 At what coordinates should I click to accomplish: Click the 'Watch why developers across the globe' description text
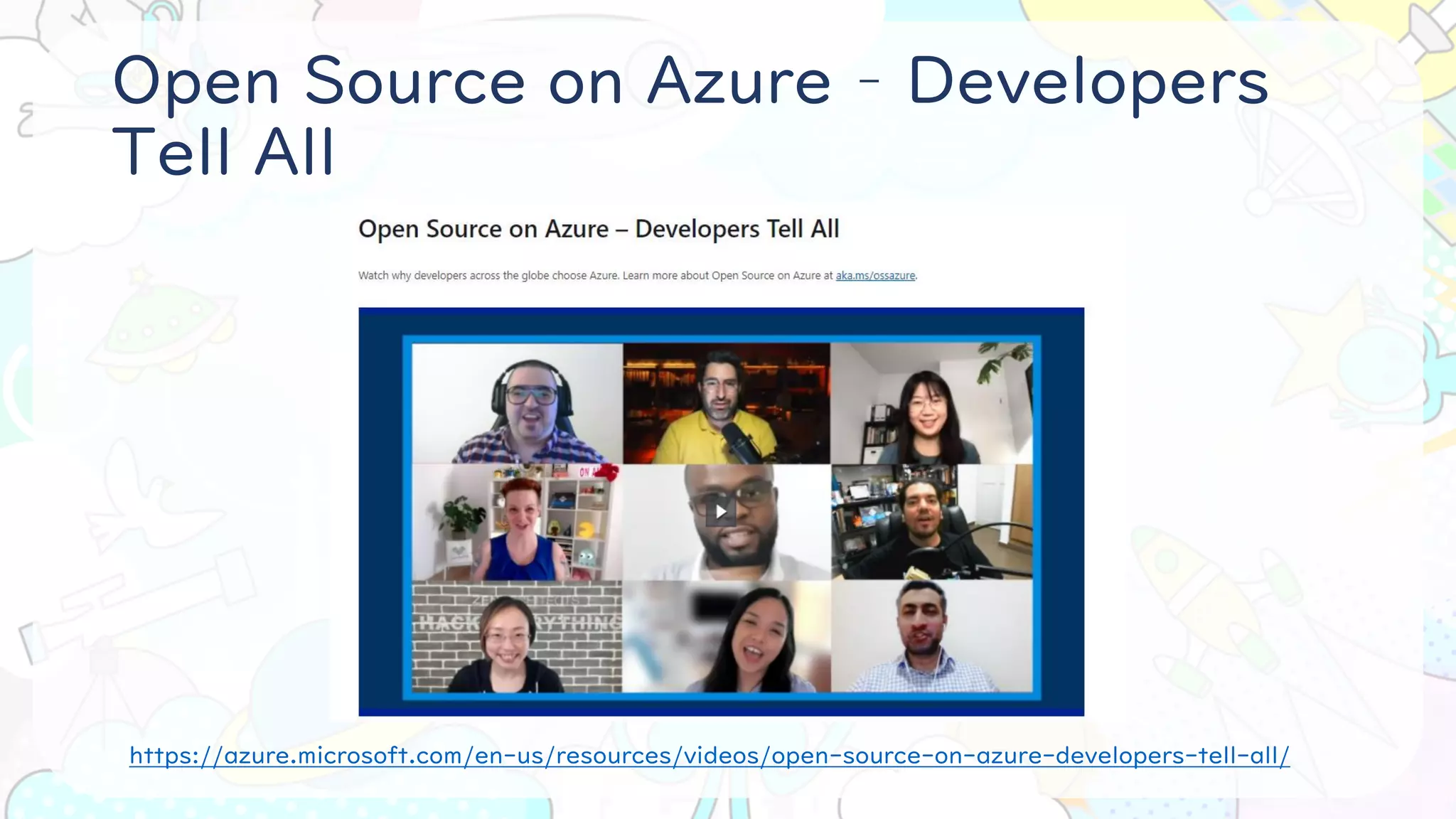click(x=638, y=276)
